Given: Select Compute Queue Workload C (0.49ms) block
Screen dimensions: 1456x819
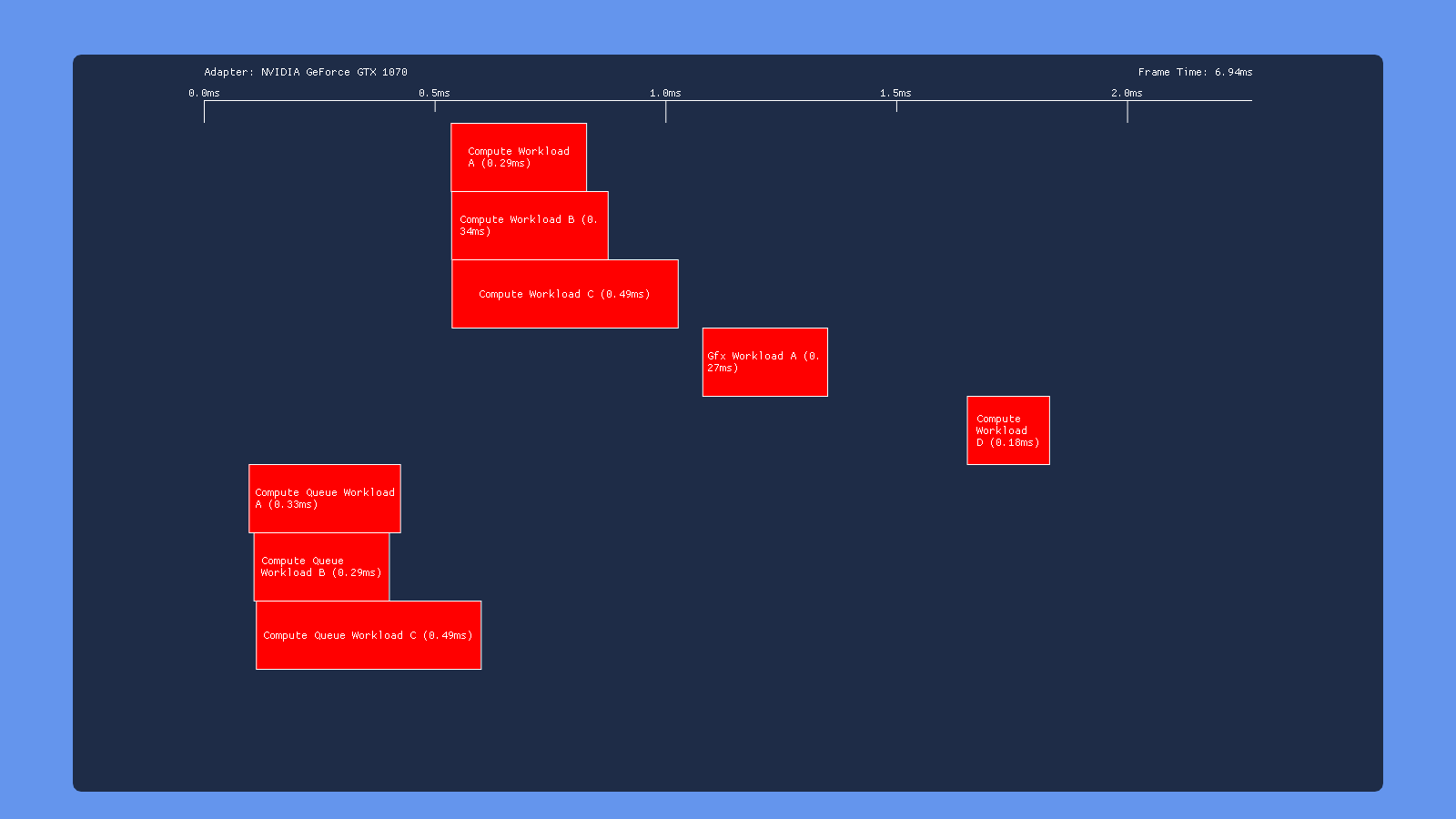Looking at the screenshot, I should coord(369,635).
